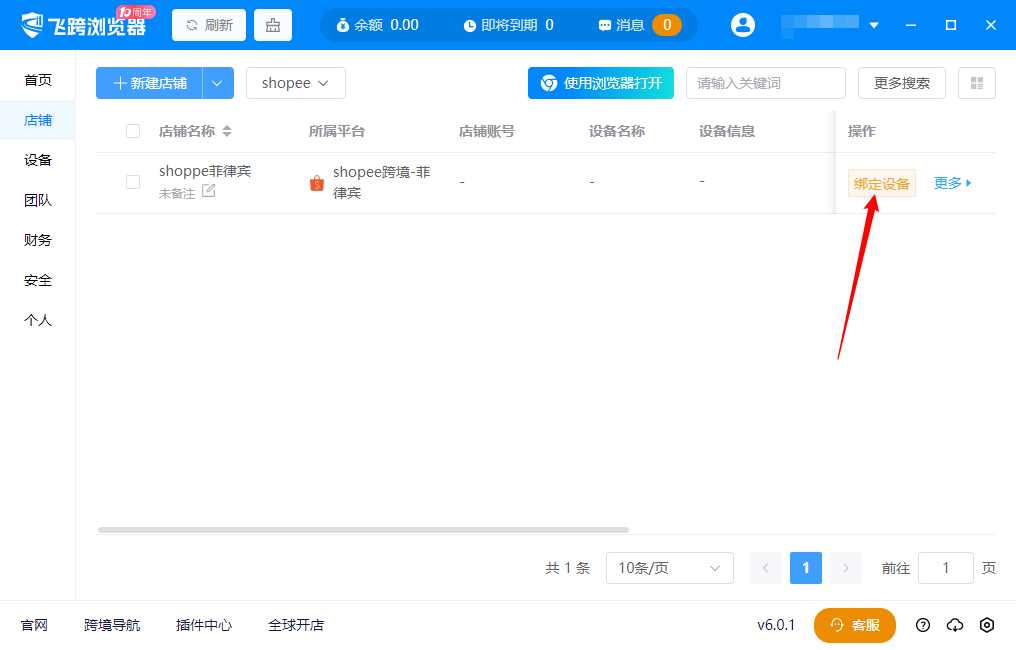Toggle the select-all header checkbox
Viewport: 1016px width, 650px height.
click(133, 131)
